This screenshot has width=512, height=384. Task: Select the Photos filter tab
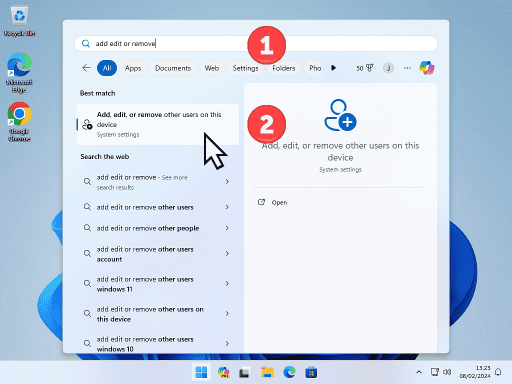pyautogui.click(x=313, y=68)
